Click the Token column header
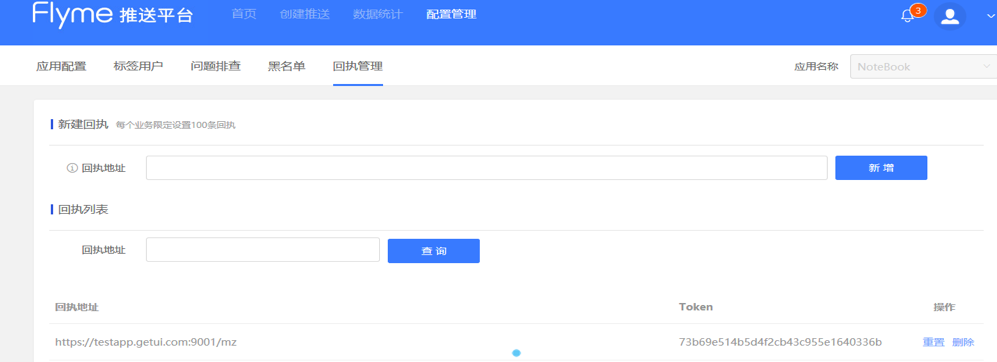This screenshot has width=997, height=362. [x=696, y=307]
